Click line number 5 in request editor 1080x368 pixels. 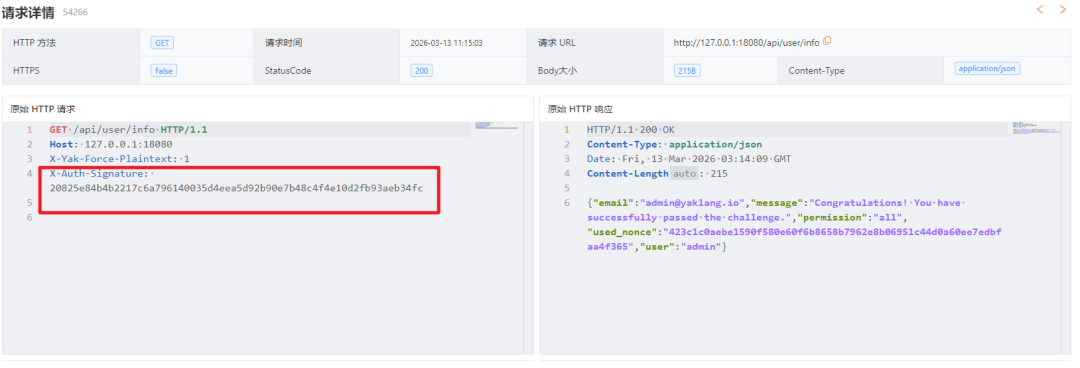click(x=29, y=203)
